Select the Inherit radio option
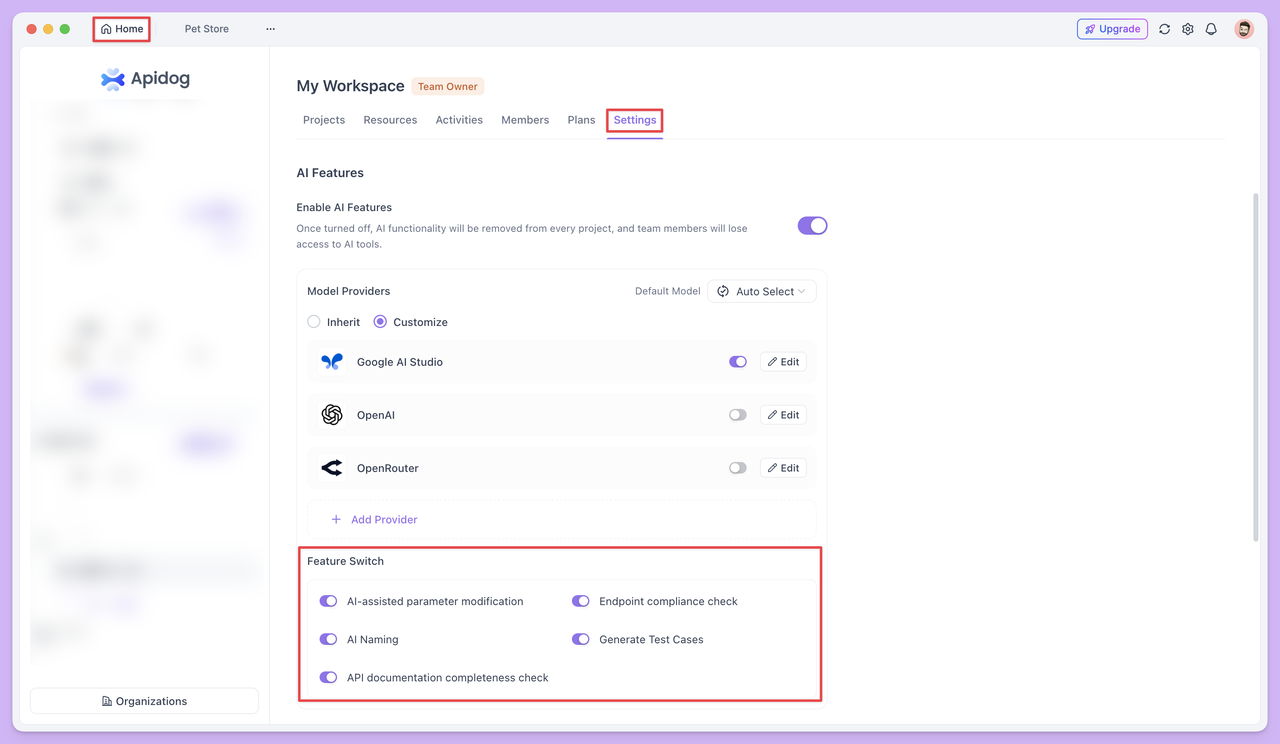 [x=312, y=321]
